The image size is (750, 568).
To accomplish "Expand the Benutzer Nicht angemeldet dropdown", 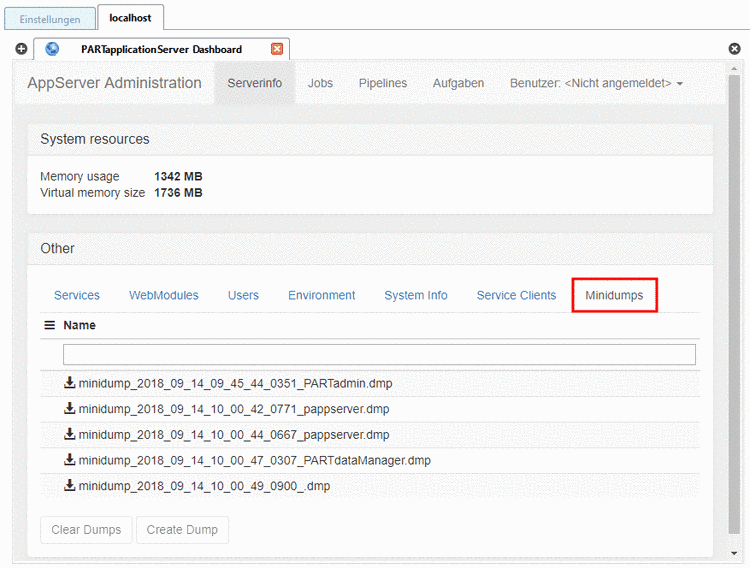I will click(x=596, y=83).
